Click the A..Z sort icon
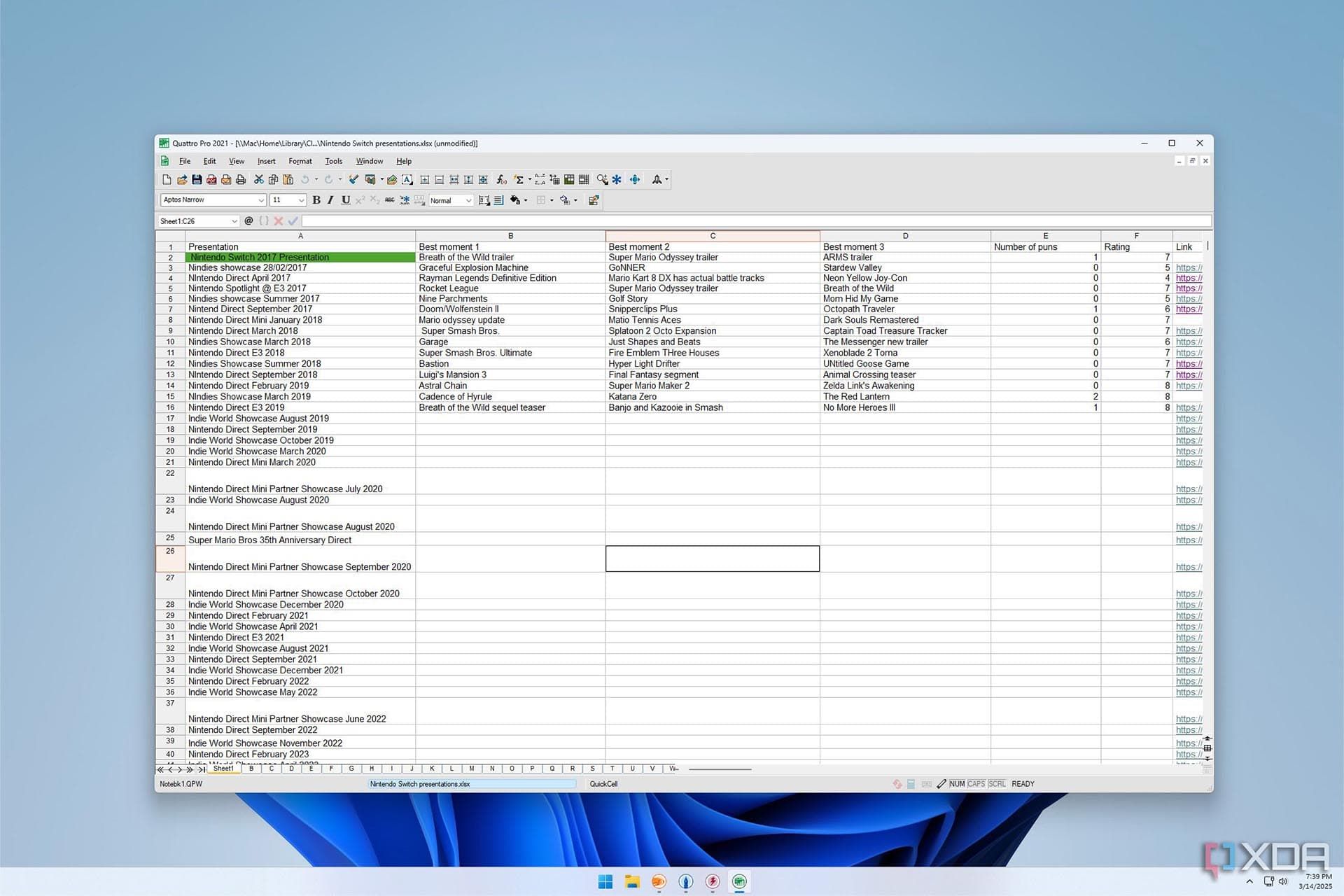This screenshot has width=1344, height=896. [x=540, y=180]
